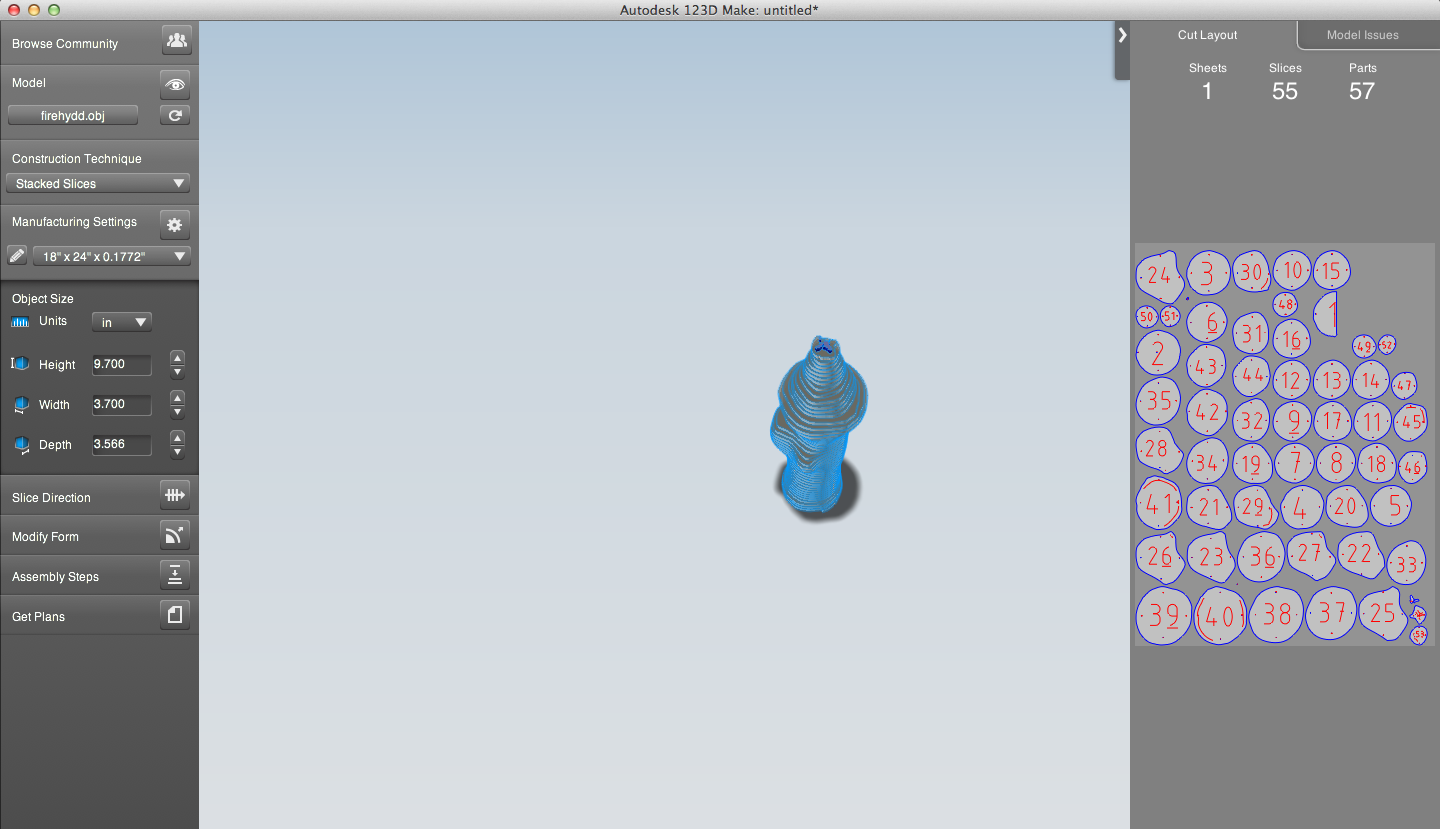Viewport: 1440px width, 829px height.
Task: Increase Width with up stepper
Action: point(177,397)
